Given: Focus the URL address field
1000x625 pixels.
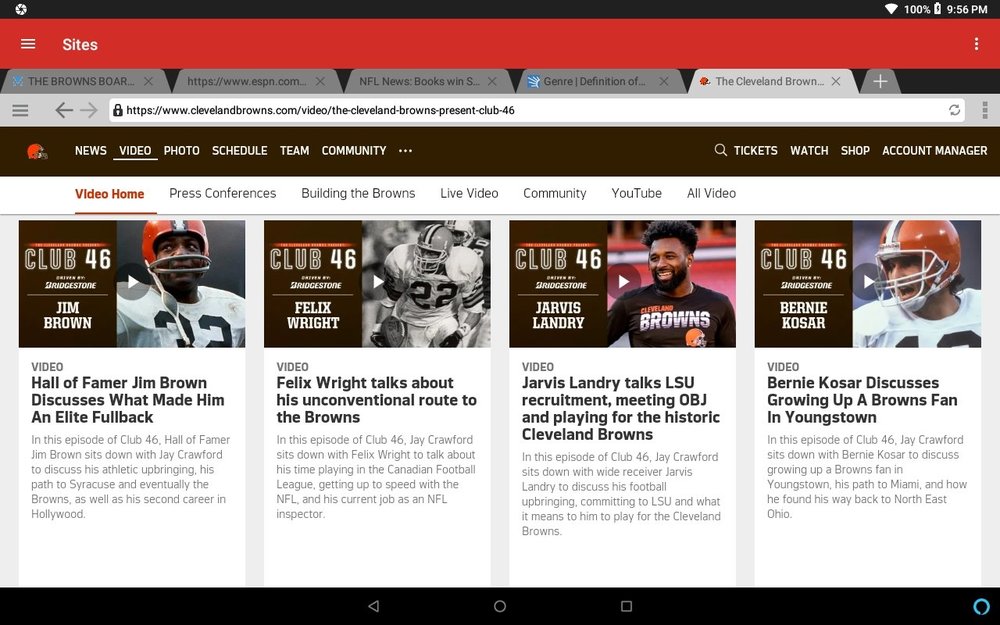Looking at the screenshot, I should [x=536, y=110].
